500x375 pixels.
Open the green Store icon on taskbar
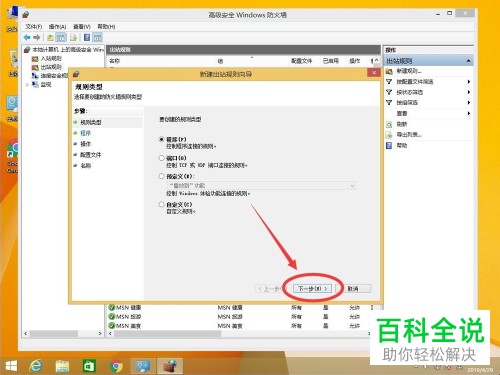89,366
